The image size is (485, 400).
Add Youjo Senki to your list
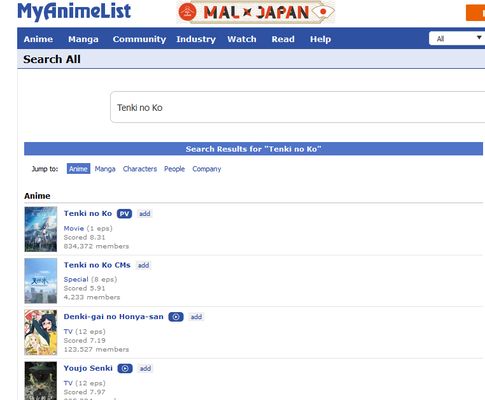tap(145, 368)
